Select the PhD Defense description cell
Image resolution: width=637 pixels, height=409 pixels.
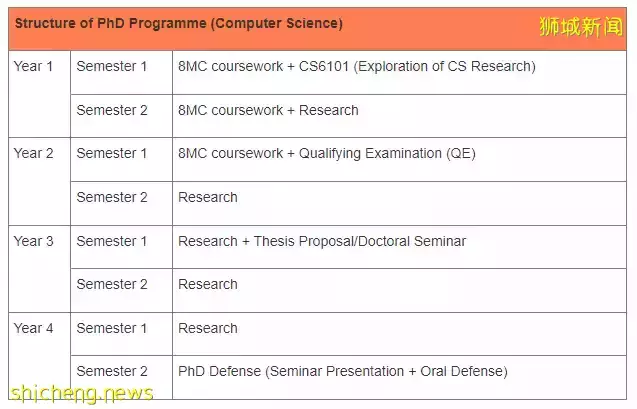click(x=342, y=371)
